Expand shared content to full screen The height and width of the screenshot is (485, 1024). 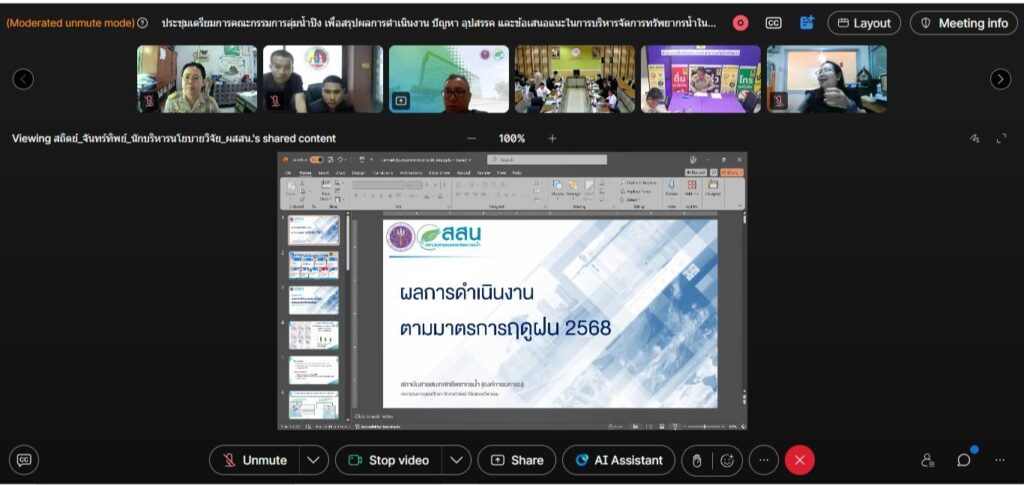point(1001,139)
